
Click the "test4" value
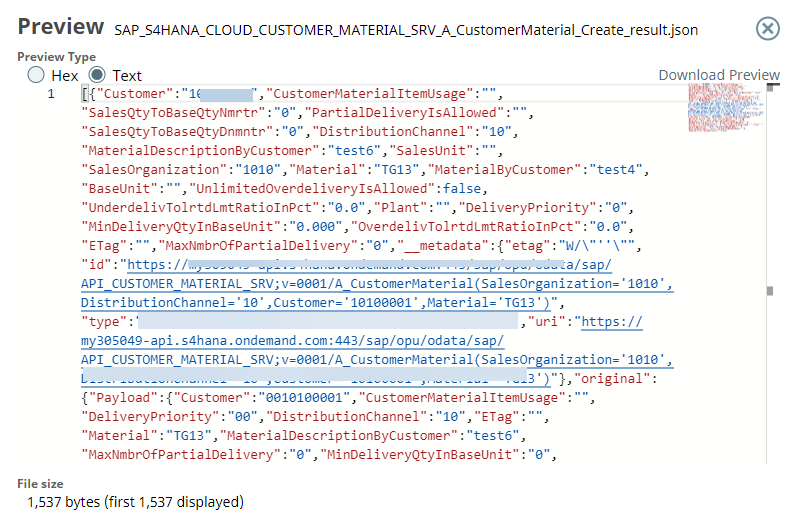(616, 169)
